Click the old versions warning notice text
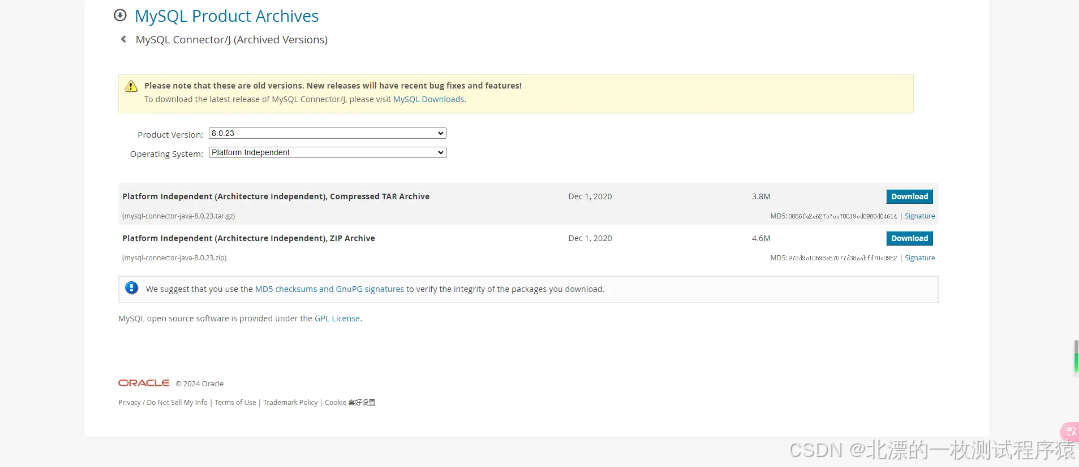The width and height of the screenshot is (1079, 467). (332, 86)
